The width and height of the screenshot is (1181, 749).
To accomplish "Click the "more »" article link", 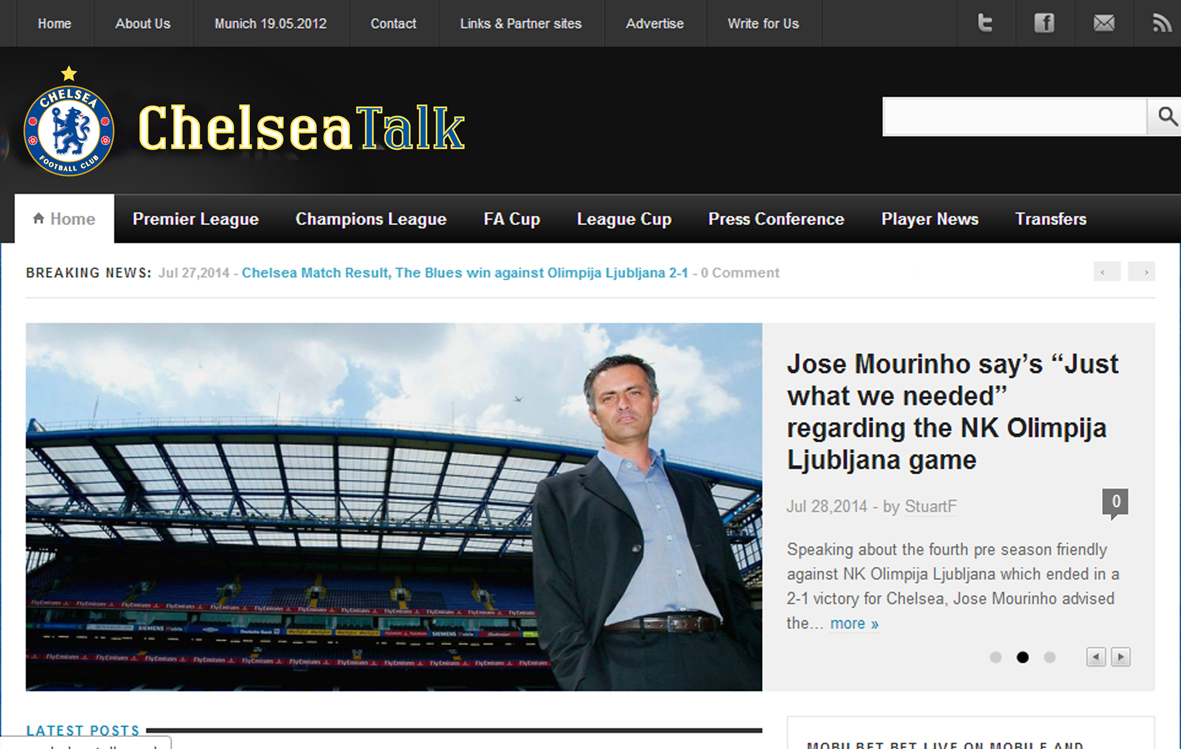I will coord(854,624).
